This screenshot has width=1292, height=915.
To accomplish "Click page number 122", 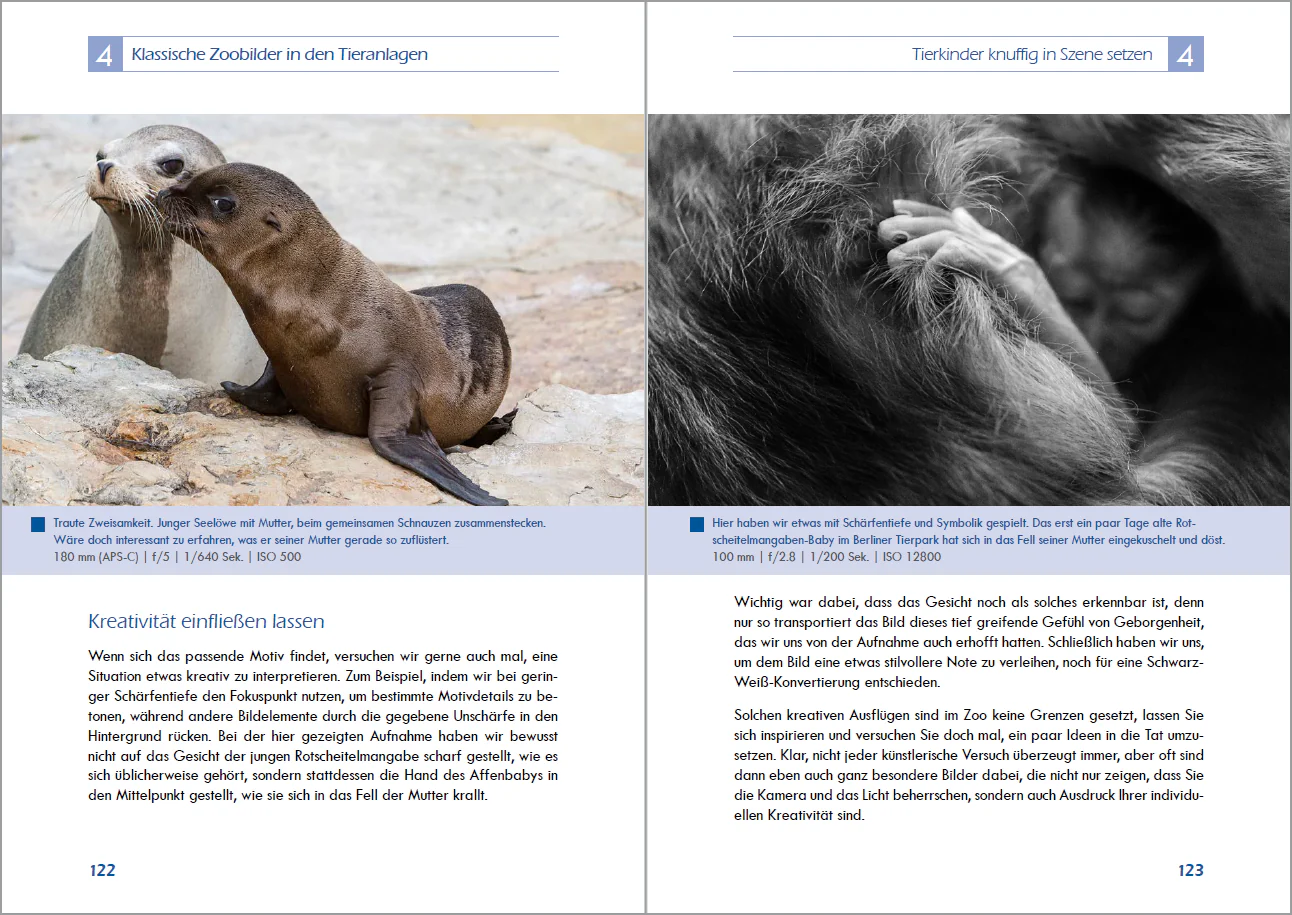I will pyautogui.click(x=102, y=870).
